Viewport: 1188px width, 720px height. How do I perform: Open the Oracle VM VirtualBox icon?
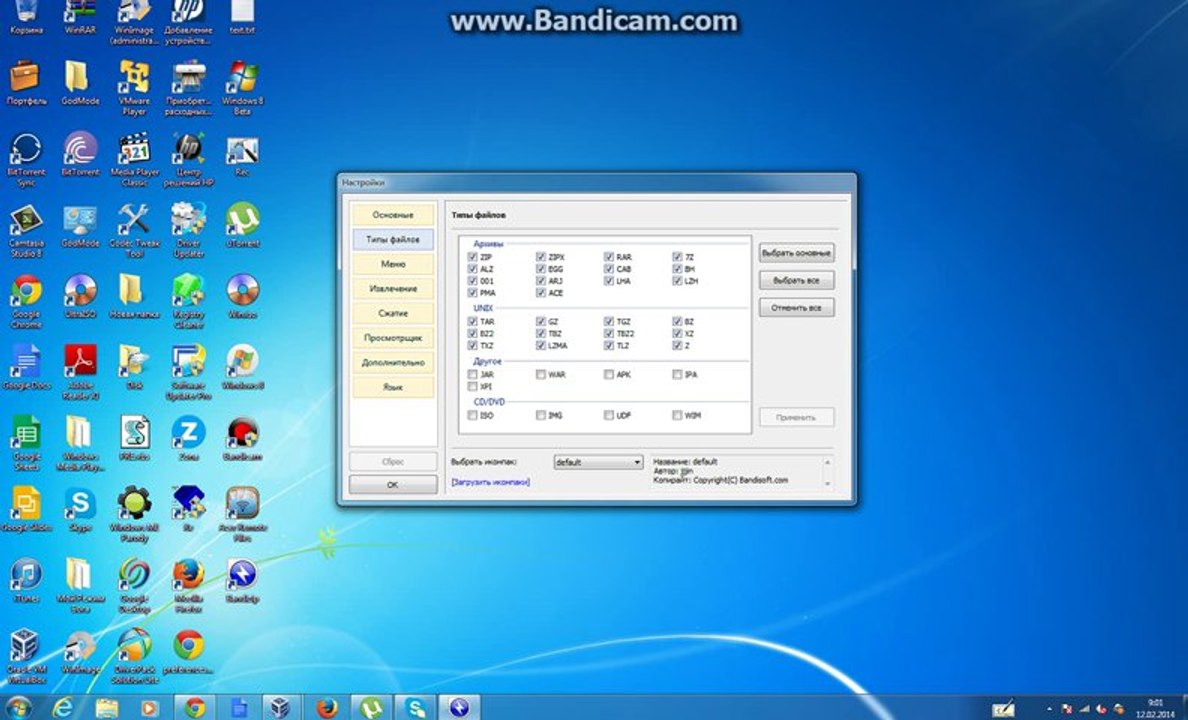tap(26, 656)
